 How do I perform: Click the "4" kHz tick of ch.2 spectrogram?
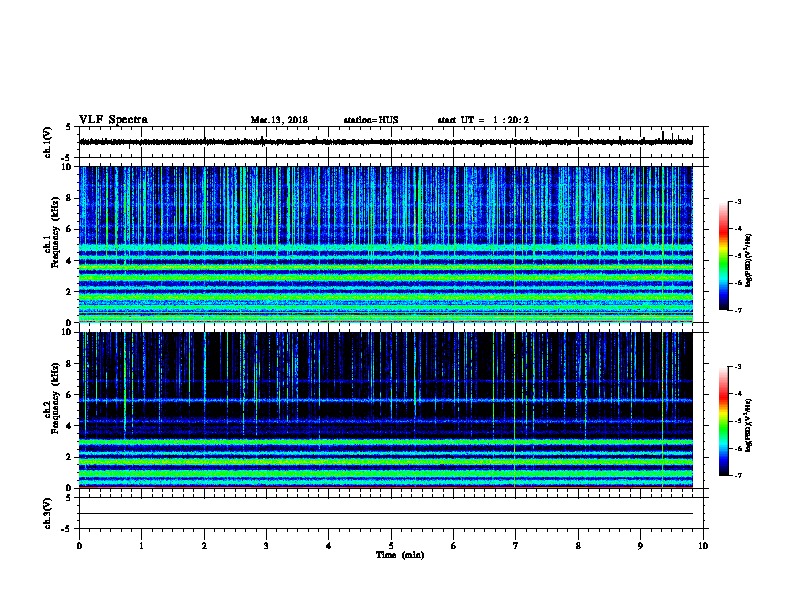tap(70, 426)
